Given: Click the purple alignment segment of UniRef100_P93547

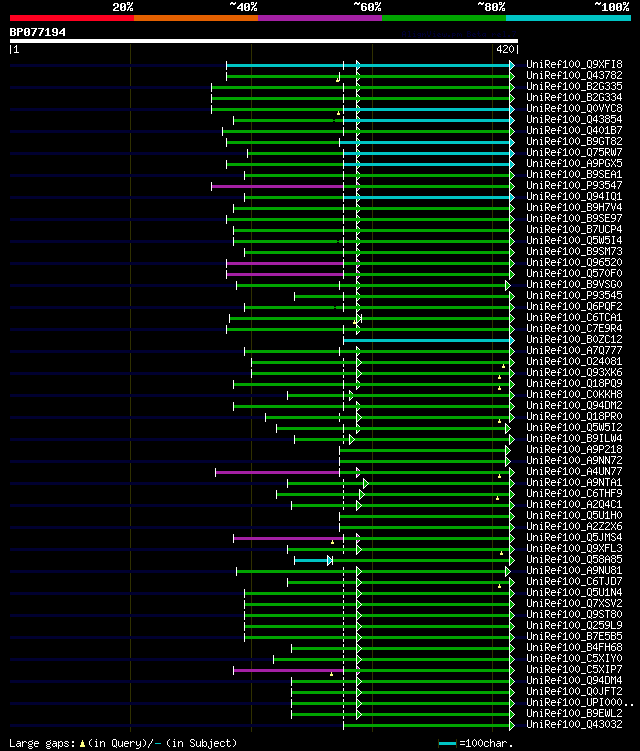Looking at the screenshot, I should point(277,186).
